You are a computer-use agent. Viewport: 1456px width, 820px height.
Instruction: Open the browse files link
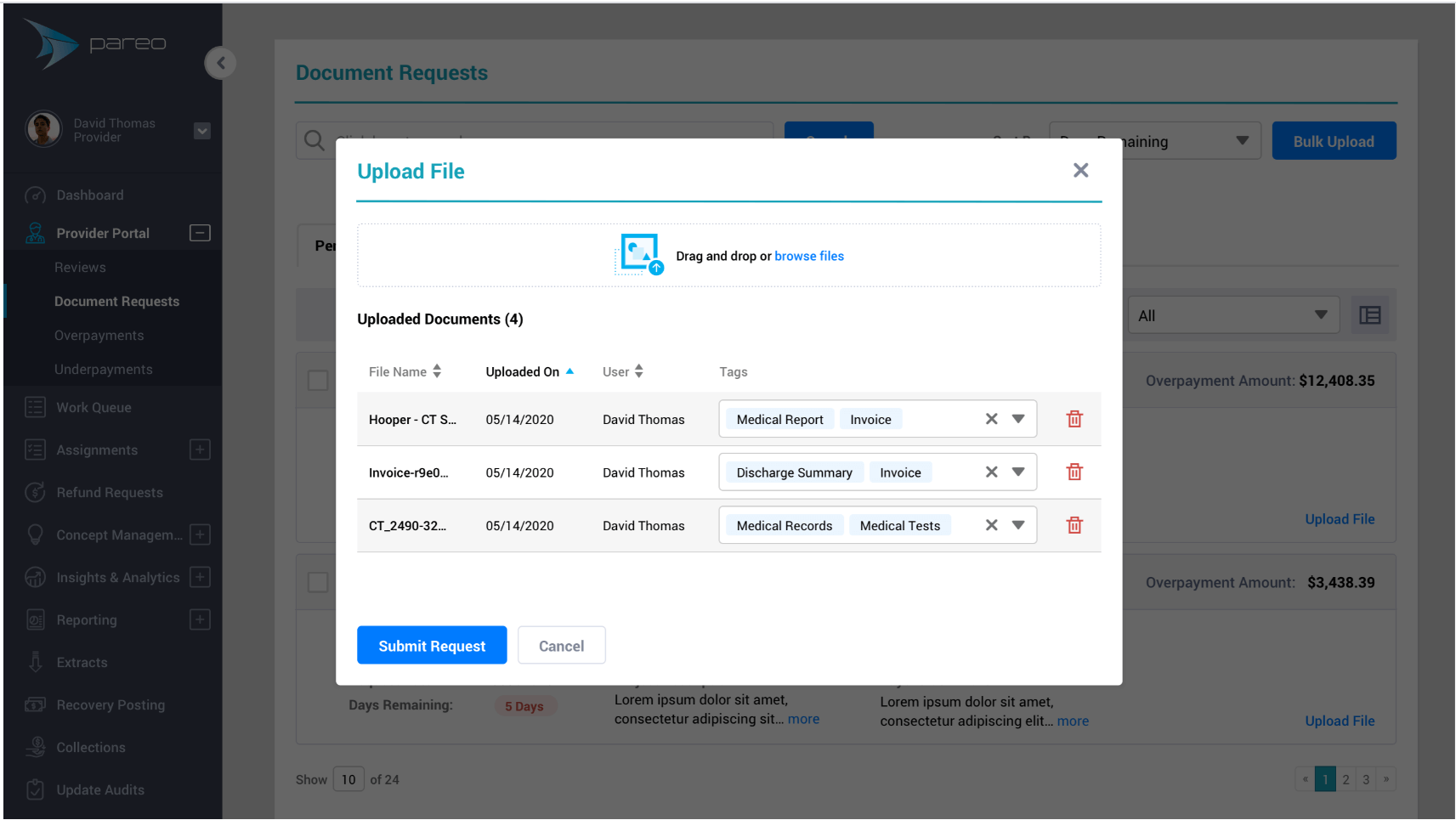coord(809,256)
